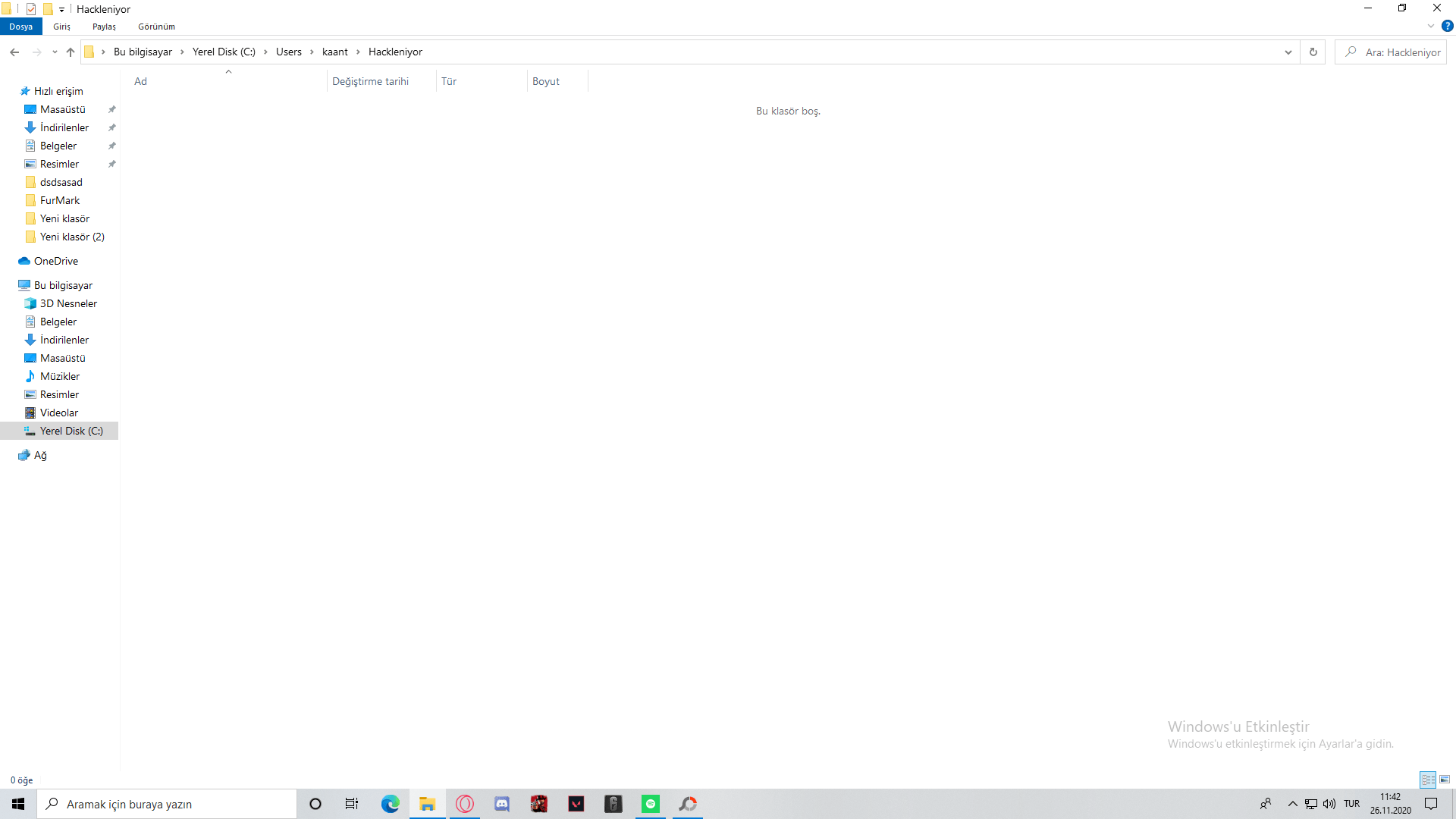Screen dimensions: 1456x819
Task: Click kaant in the address path
Action: [x=334, y=52]
